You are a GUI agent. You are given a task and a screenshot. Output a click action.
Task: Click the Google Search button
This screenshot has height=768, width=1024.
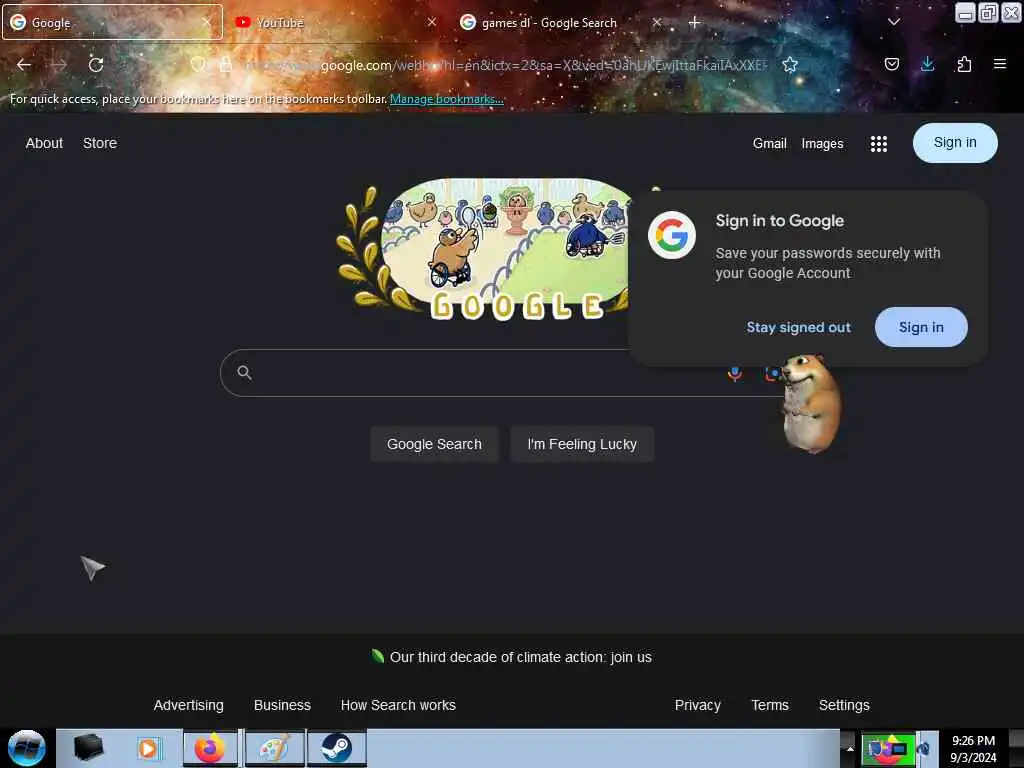pos(434,444)
